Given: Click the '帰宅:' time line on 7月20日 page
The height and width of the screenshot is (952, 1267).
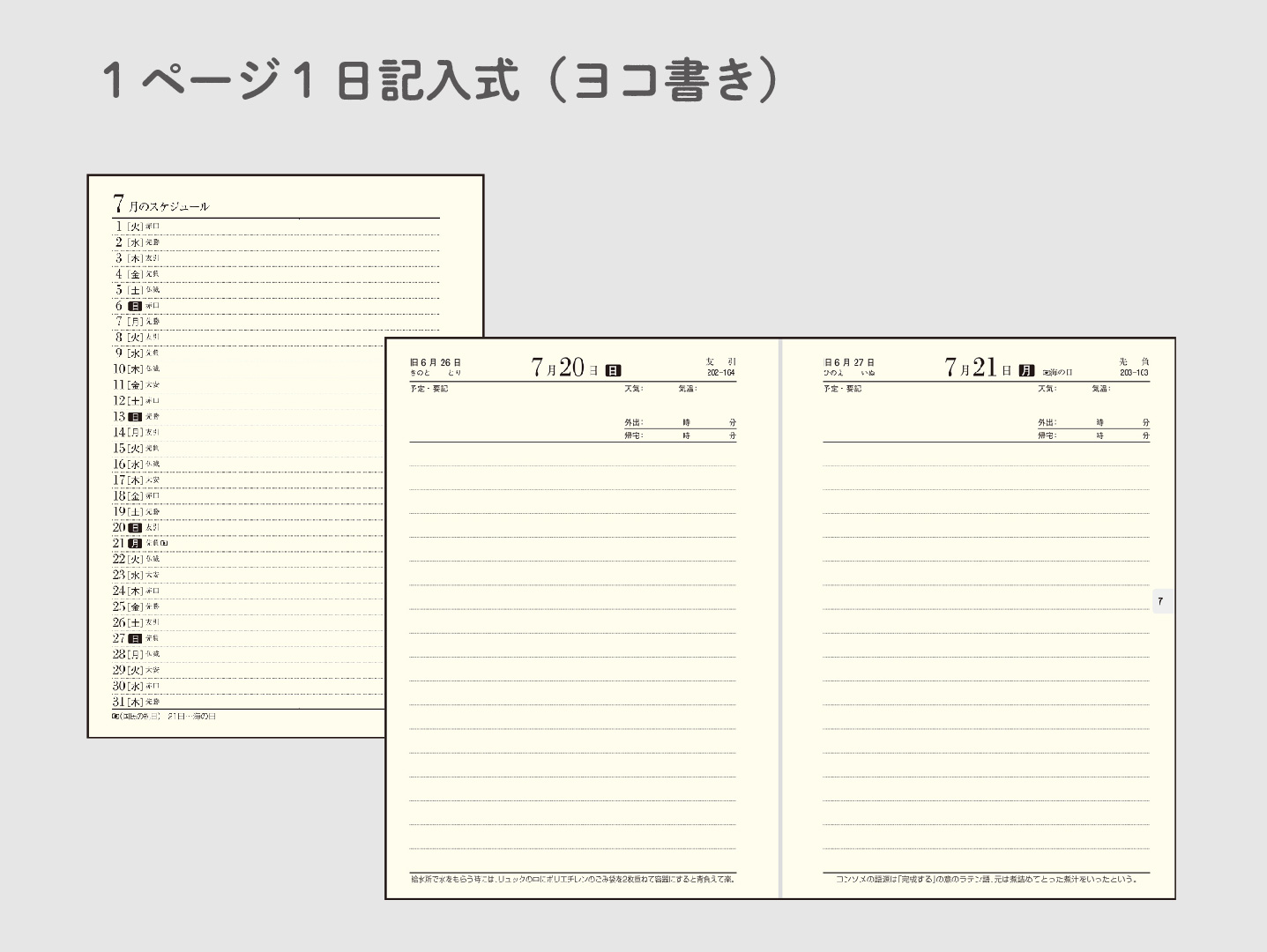Looking at the screenshot, I should tap(681, 435).
